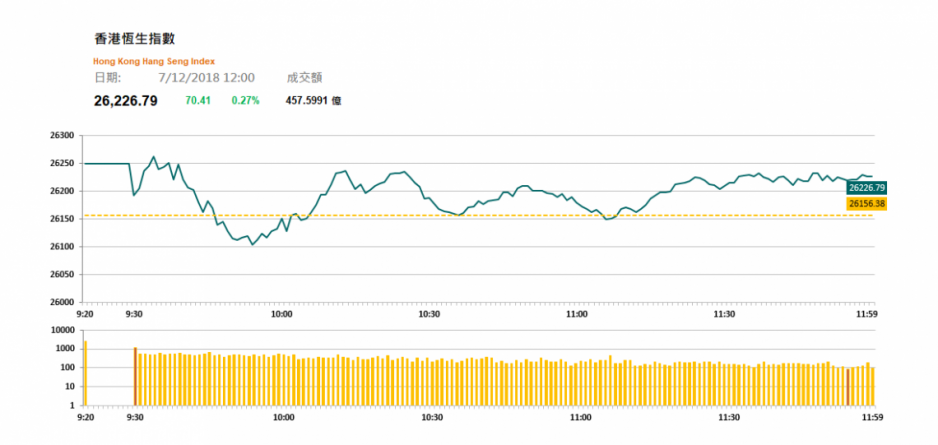Click the 11:00 label on price chart axis
This screenshot has width=938, height=445.
pyautogui.click(x=577, y=313)
